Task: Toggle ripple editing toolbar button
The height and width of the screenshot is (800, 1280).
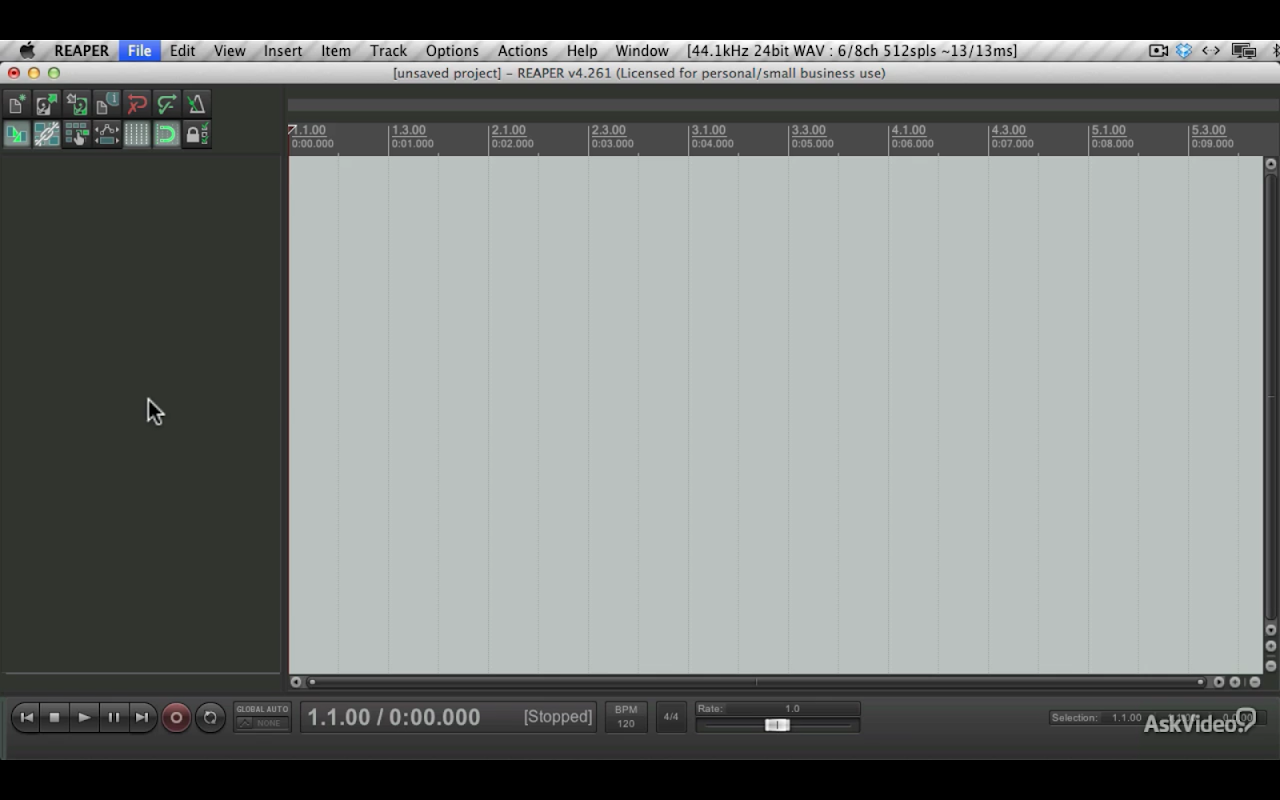Action: (77, 134)
